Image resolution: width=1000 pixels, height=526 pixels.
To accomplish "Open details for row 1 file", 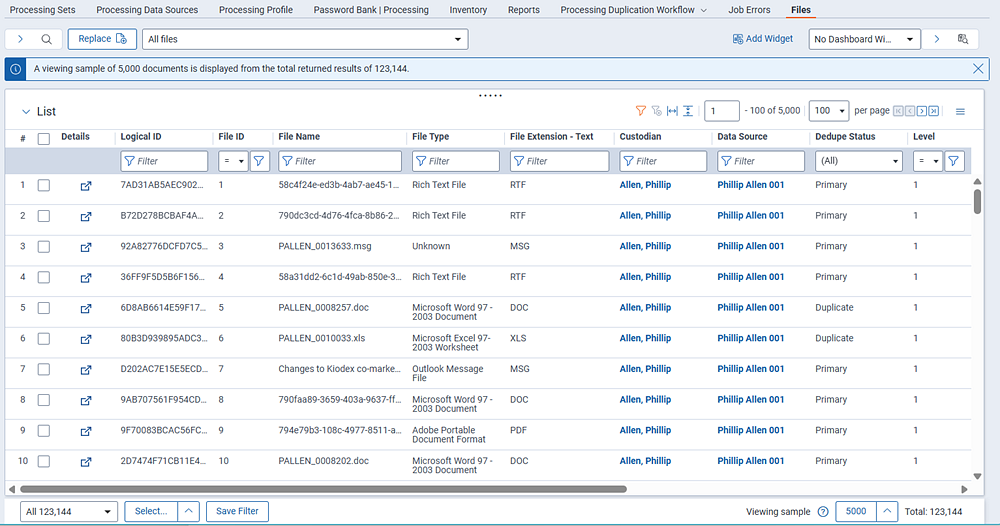I will pos(85,186).
